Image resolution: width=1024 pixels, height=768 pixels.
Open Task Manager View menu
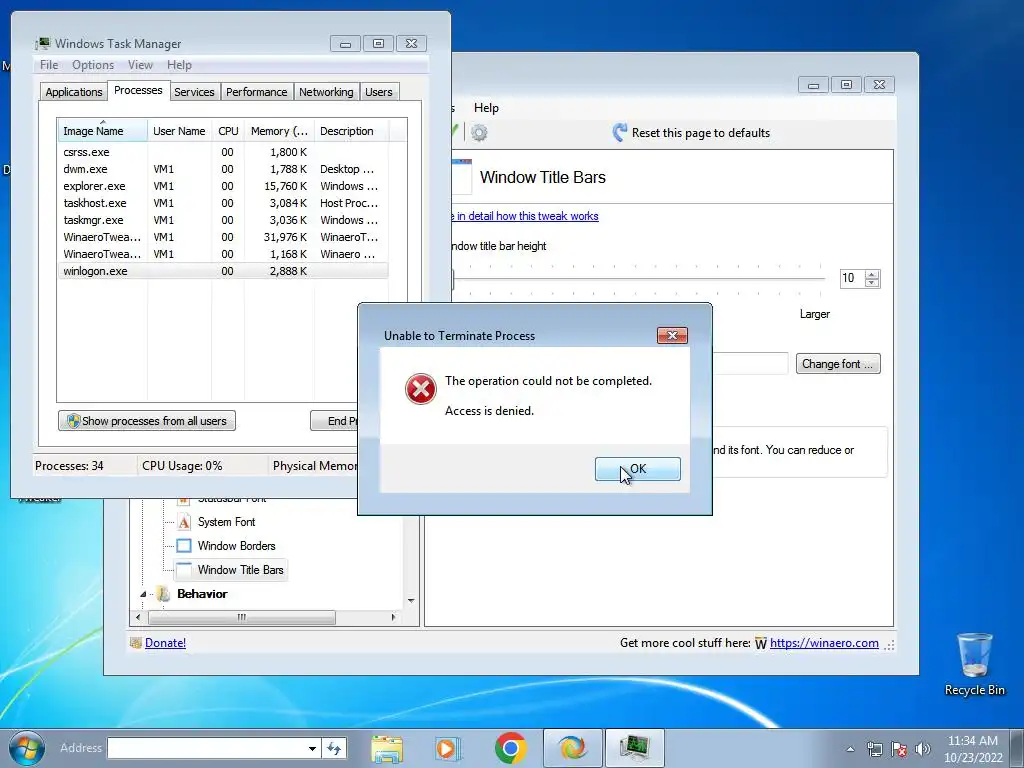[140, 65]
